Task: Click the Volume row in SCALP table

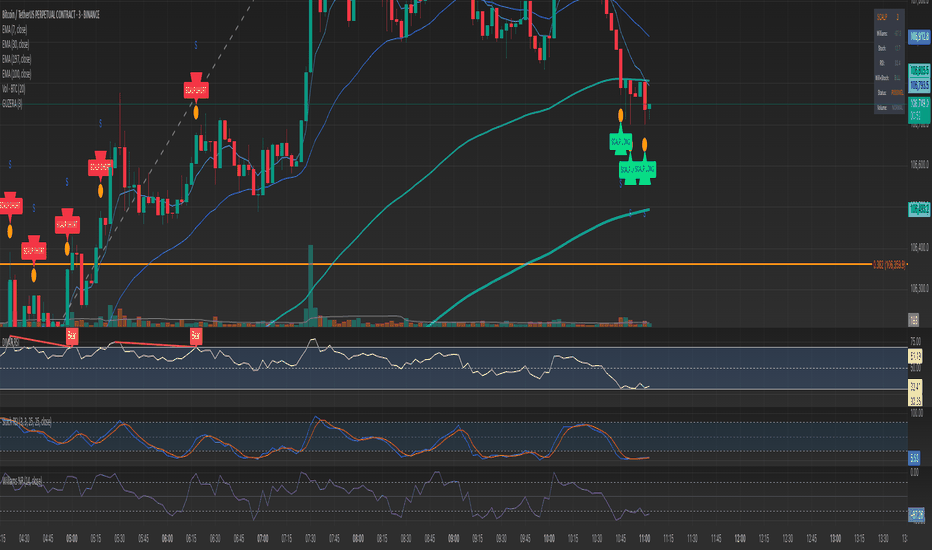Action: click(890, 108)
